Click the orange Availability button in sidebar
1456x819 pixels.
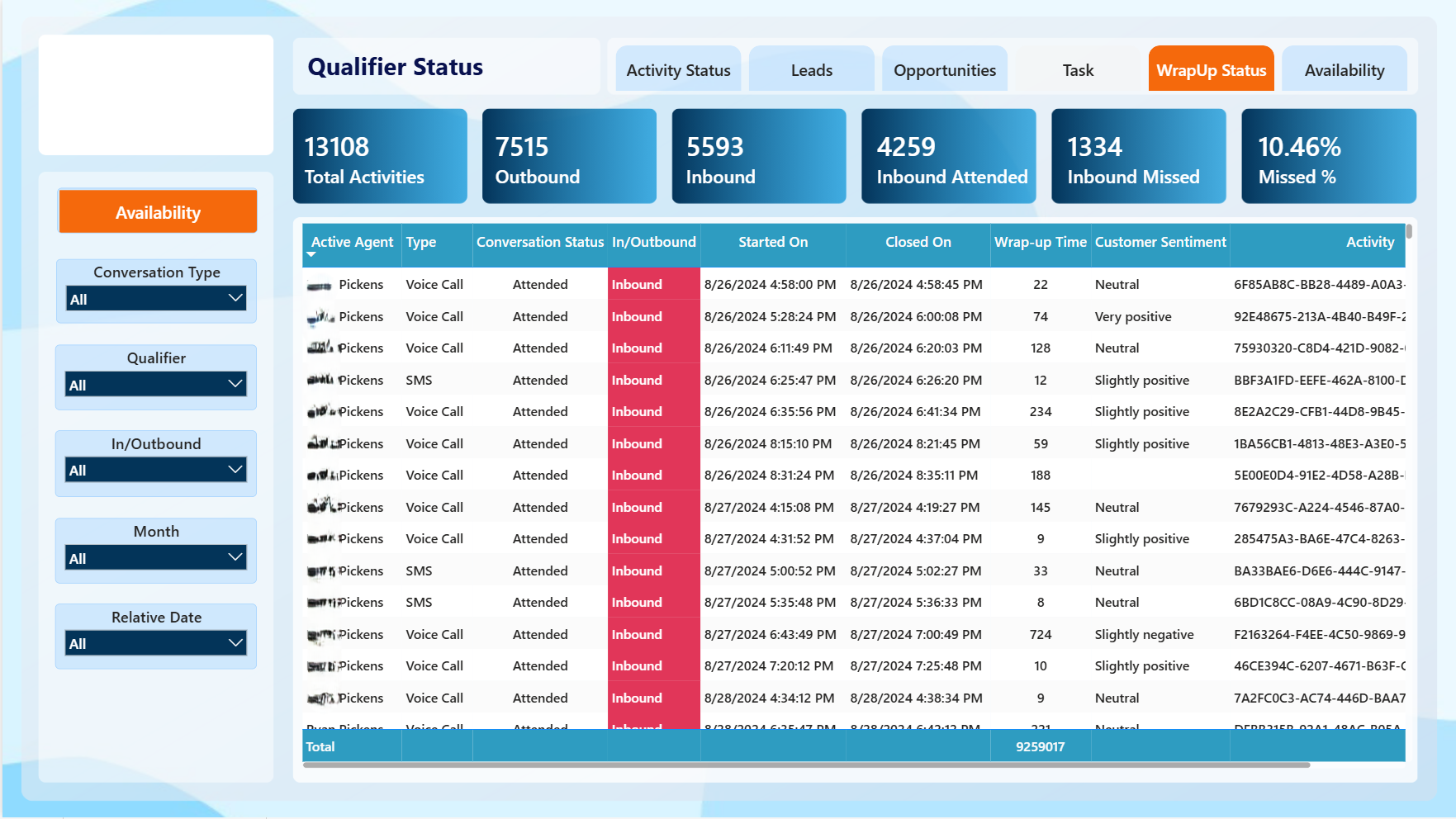(x=158, y=212)
